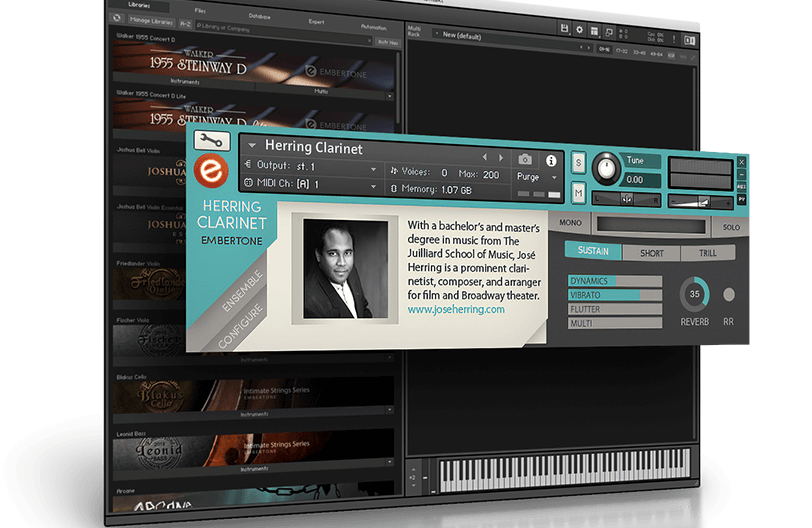Switch to the Libraries tab
The height and width of the screenshot is (528, 812).
tap(139, 5)
